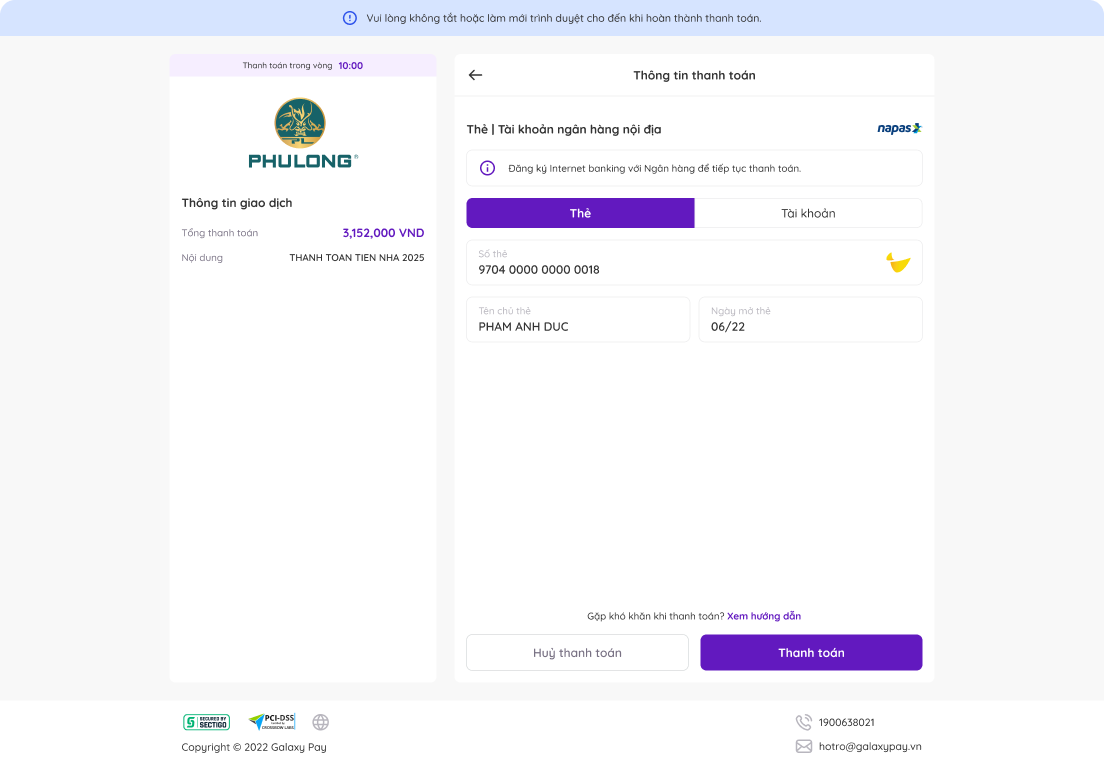Go back using the left arrow icon

coord(475,75)
